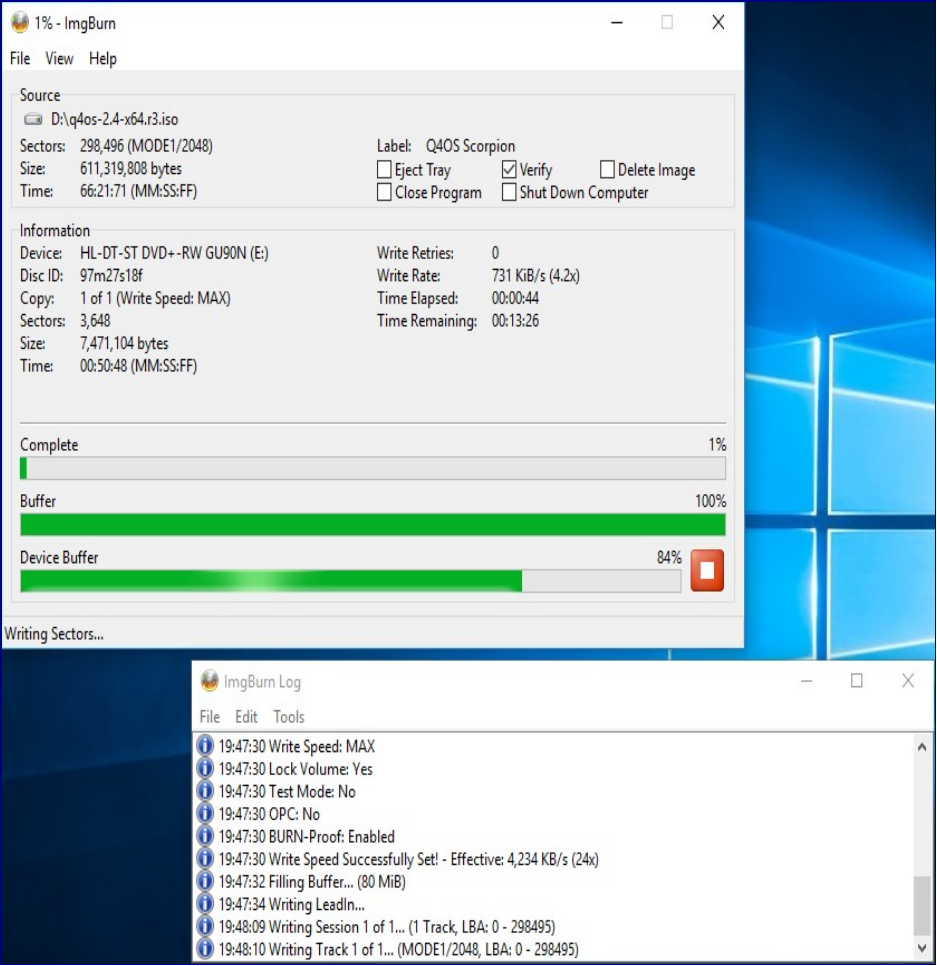Open the Edit menu in ImgBurn Log
Screen dimensions: 937x966
click(x=246, y=716)
